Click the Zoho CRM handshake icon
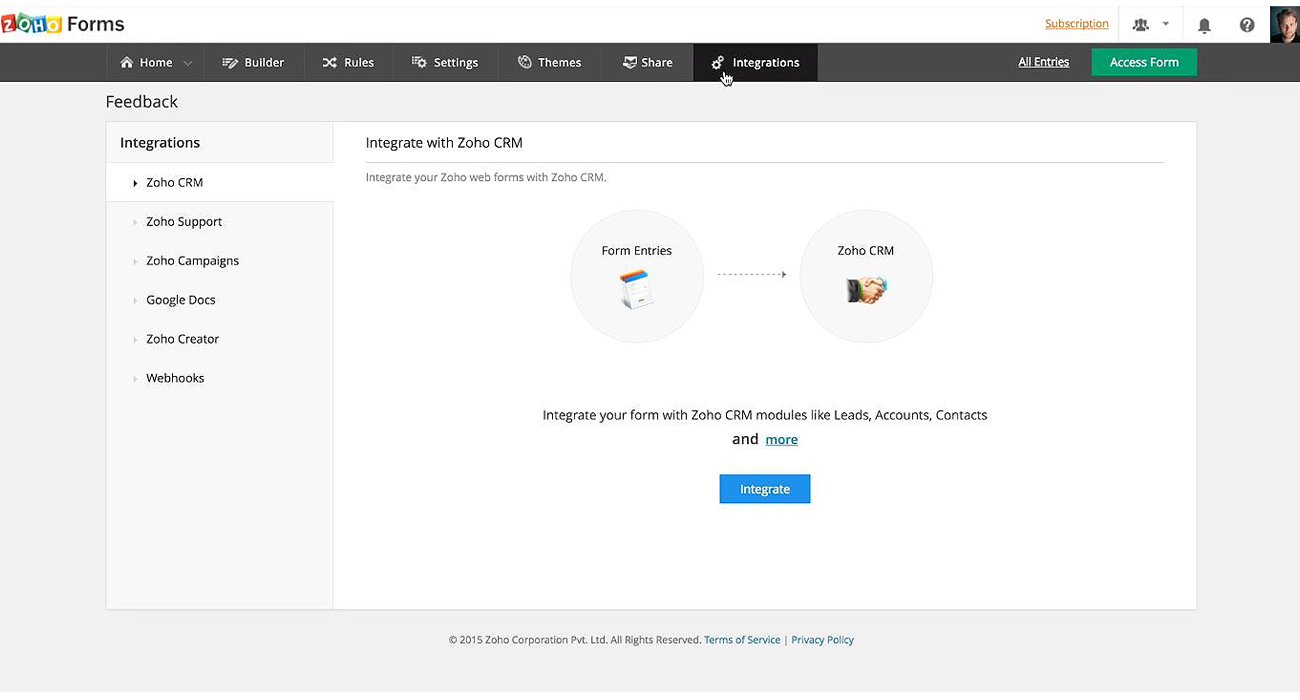The height and width of the screenshot is (700, 1300). [x=865, y=290]
